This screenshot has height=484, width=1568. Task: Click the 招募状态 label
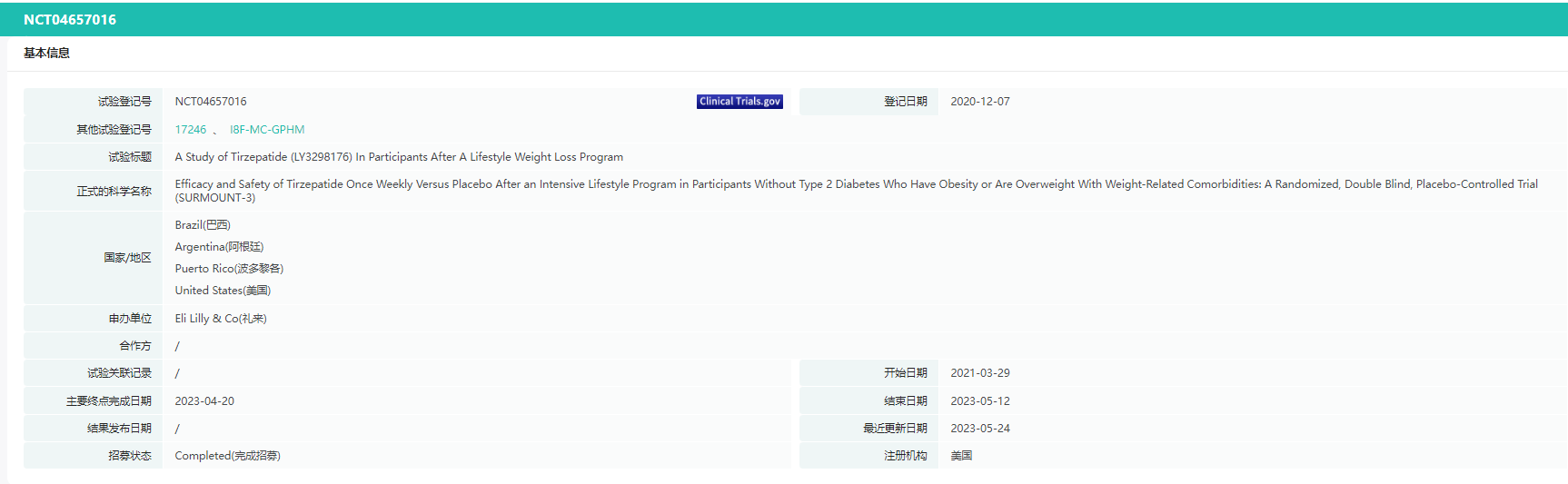coord(130,456)
